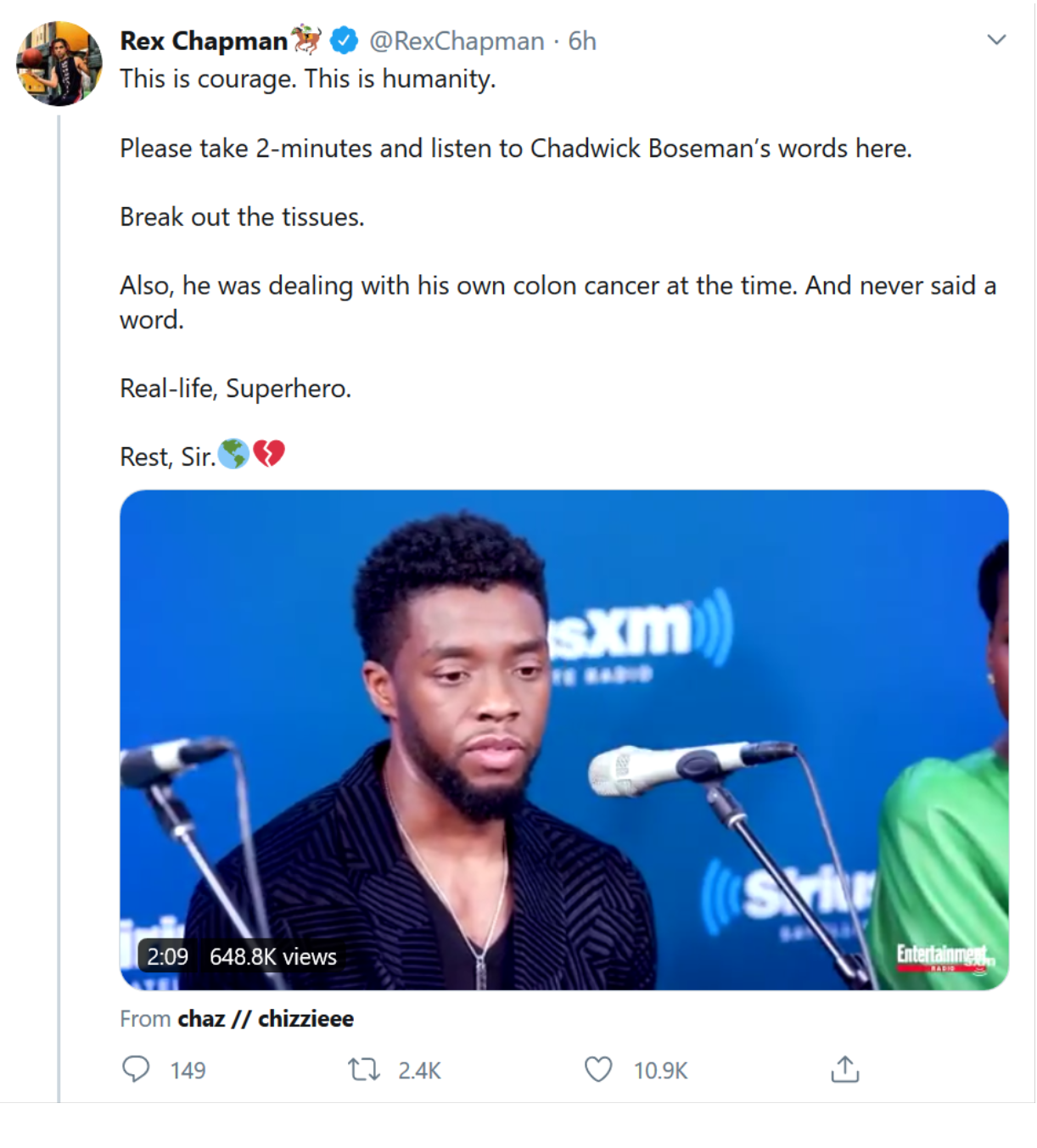This screenshot has width=1037, height=1148.
Task: Open Rex Chapman's profile avatar
Action: (59, 64)
